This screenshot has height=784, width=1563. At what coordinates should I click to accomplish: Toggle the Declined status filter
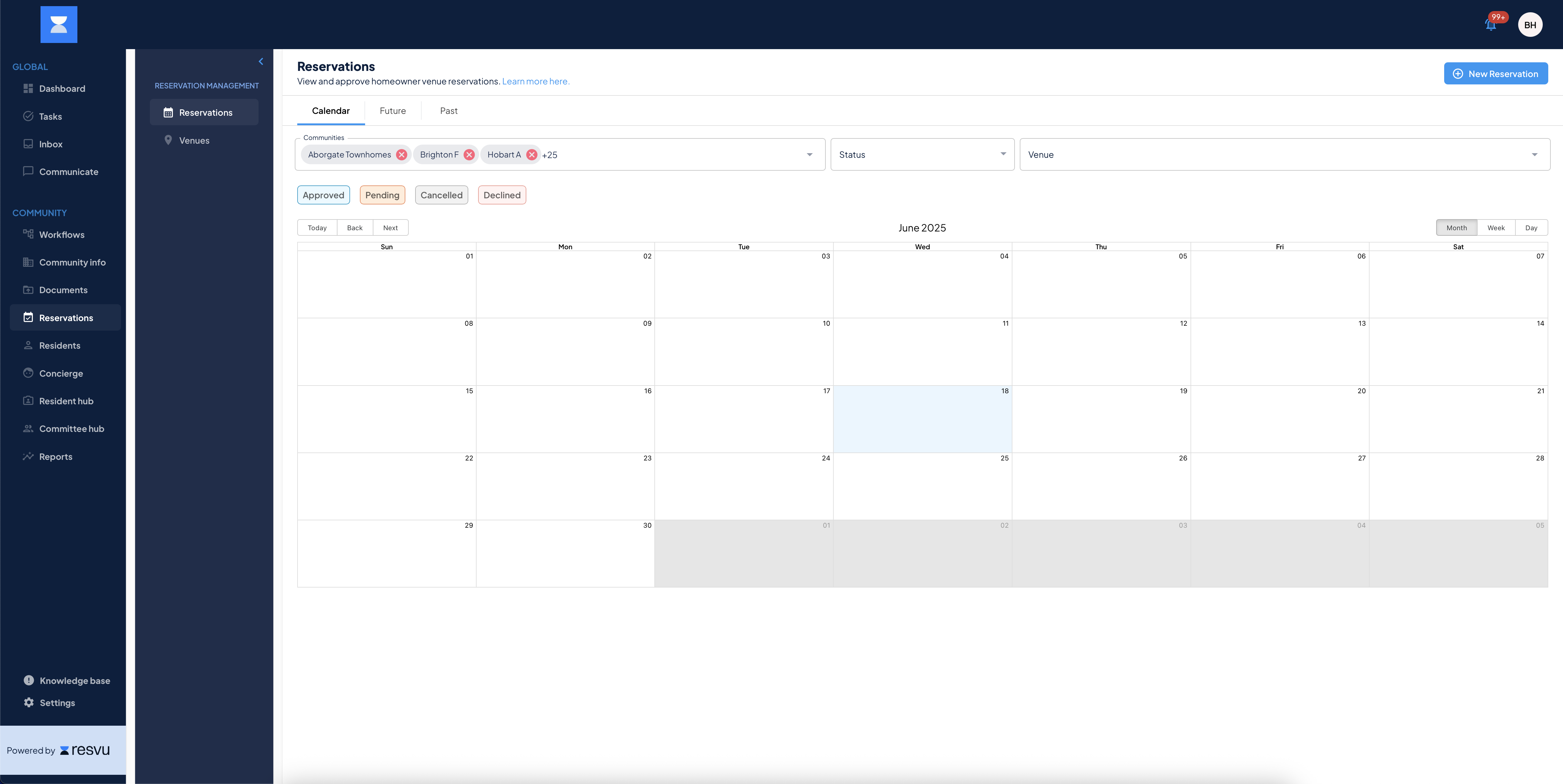(502, 195)
